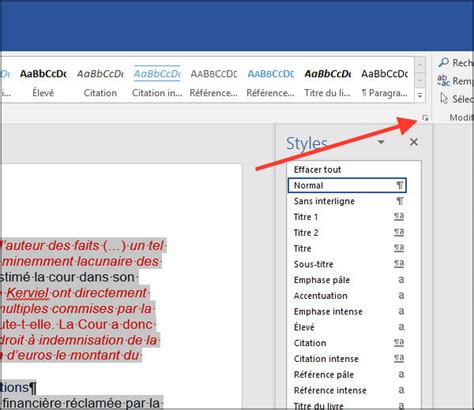The height and width of the screenshot is (410, 474).
Task: Open the Rechercher search tool
Action: tap(456, 62)
